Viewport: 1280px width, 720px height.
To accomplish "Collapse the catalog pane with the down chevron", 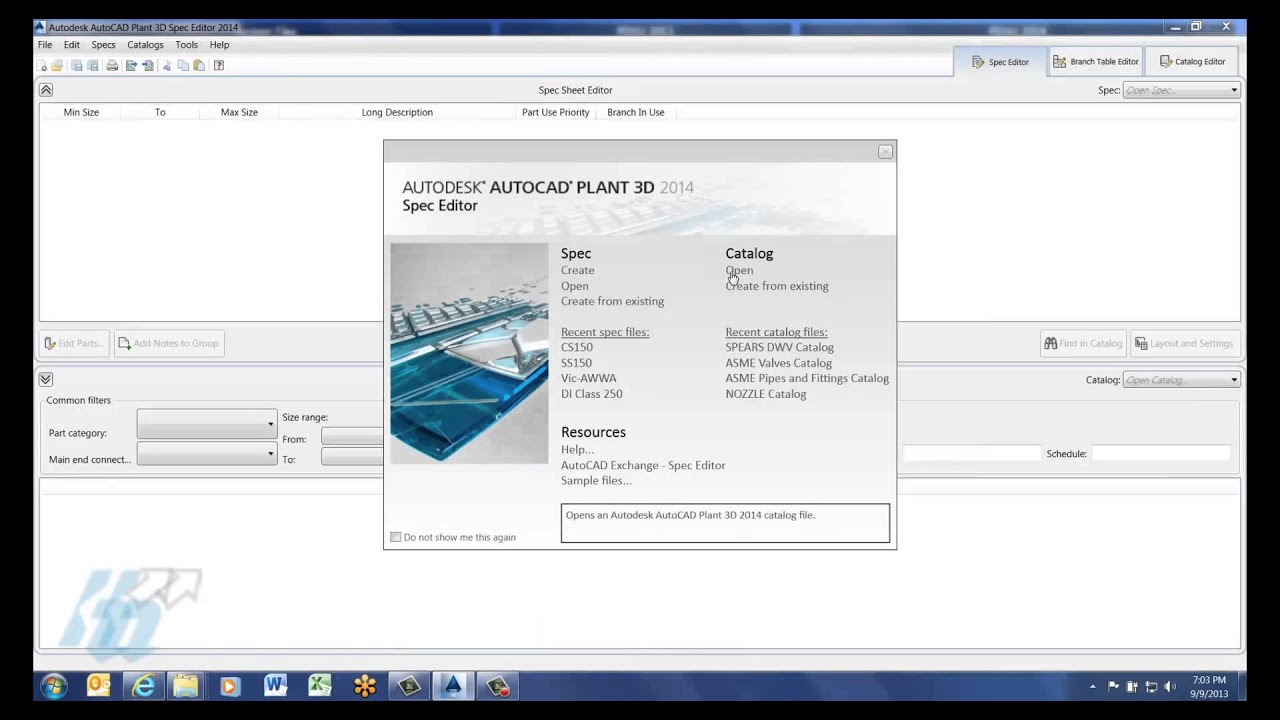I will point(46,379).
